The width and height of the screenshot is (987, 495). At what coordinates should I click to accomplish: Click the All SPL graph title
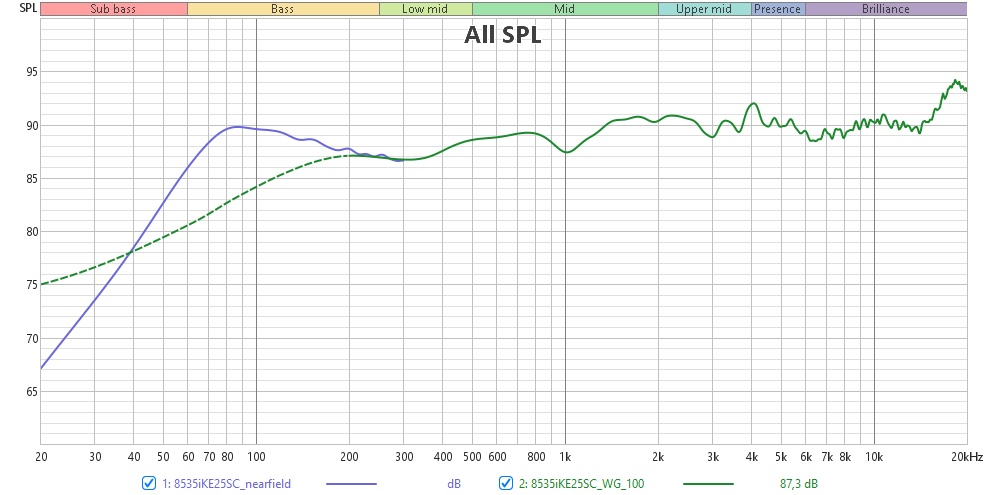502,35
